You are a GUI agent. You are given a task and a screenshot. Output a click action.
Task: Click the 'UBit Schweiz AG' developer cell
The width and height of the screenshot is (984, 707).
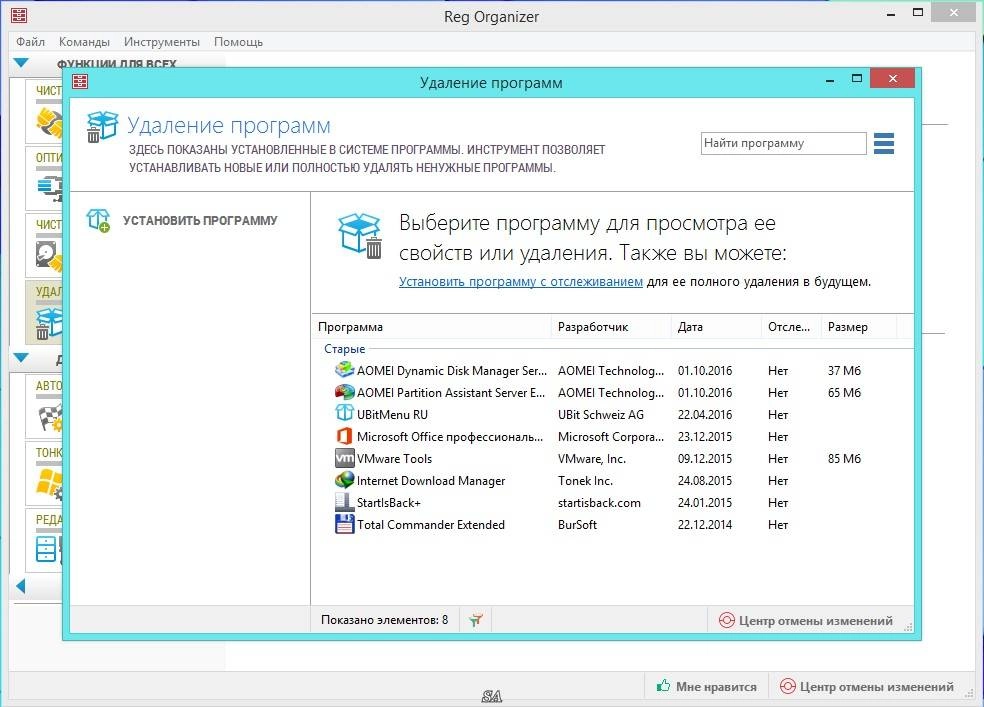(601, 415)
